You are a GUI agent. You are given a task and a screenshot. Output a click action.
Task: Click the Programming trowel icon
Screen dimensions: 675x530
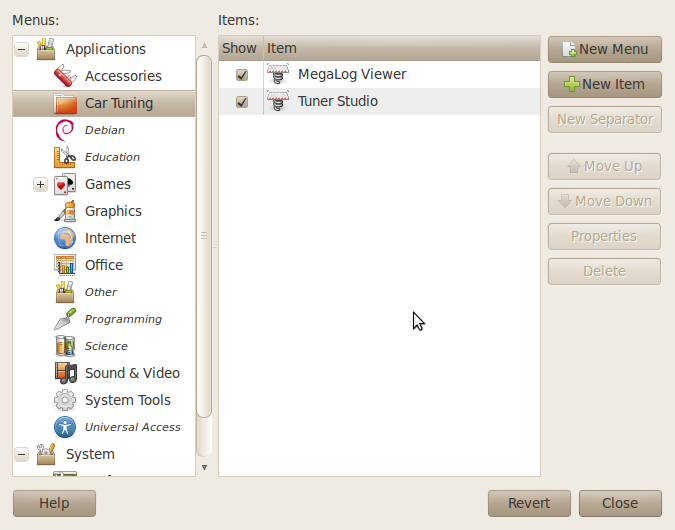(65, 319)
